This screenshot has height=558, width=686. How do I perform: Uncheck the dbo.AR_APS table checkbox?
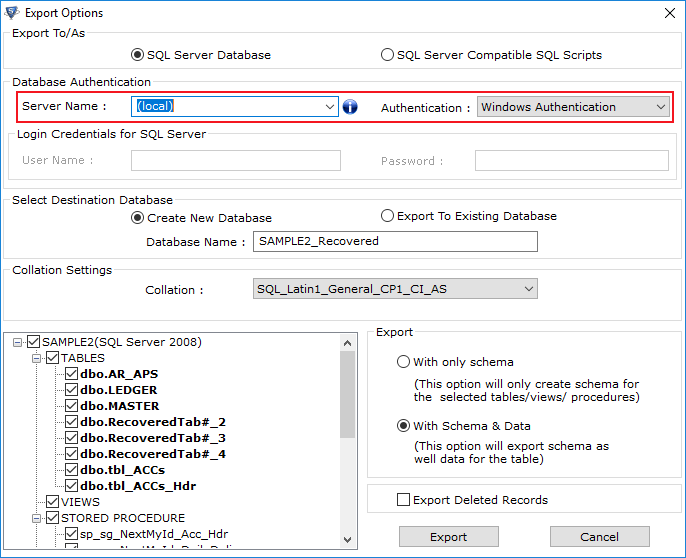pyautogui.click(x=71, y=374)
